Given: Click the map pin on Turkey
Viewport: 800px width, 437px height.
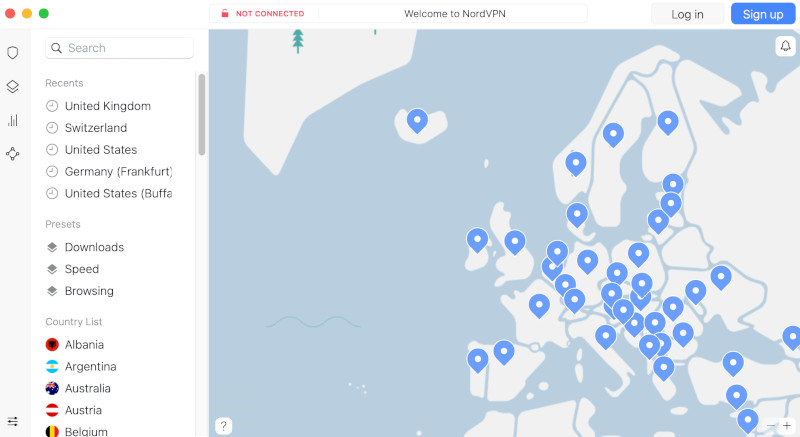Looking at the screenshot, I should click(x=733, y=364).
